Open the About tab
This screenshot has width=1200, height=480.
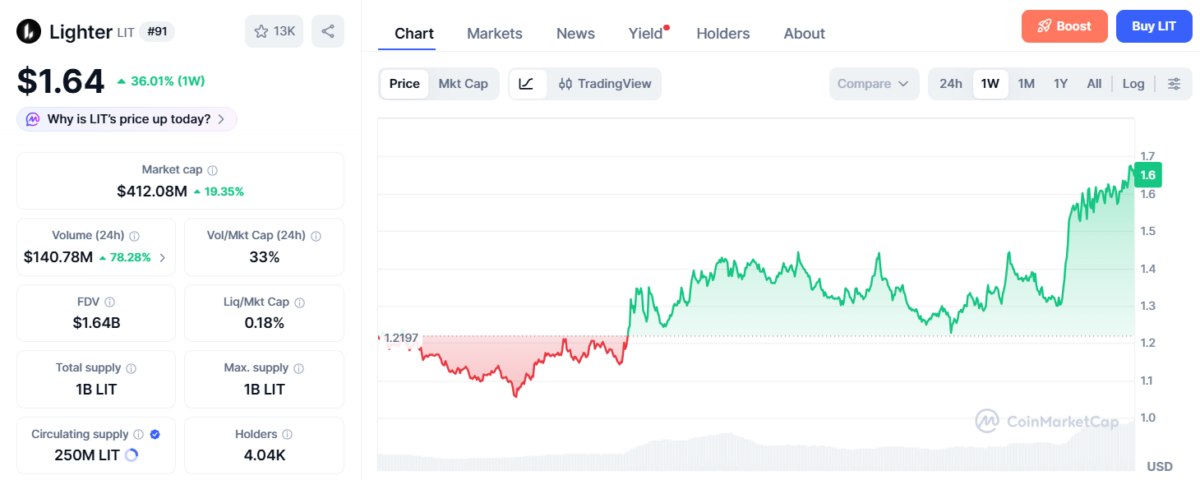804,33
